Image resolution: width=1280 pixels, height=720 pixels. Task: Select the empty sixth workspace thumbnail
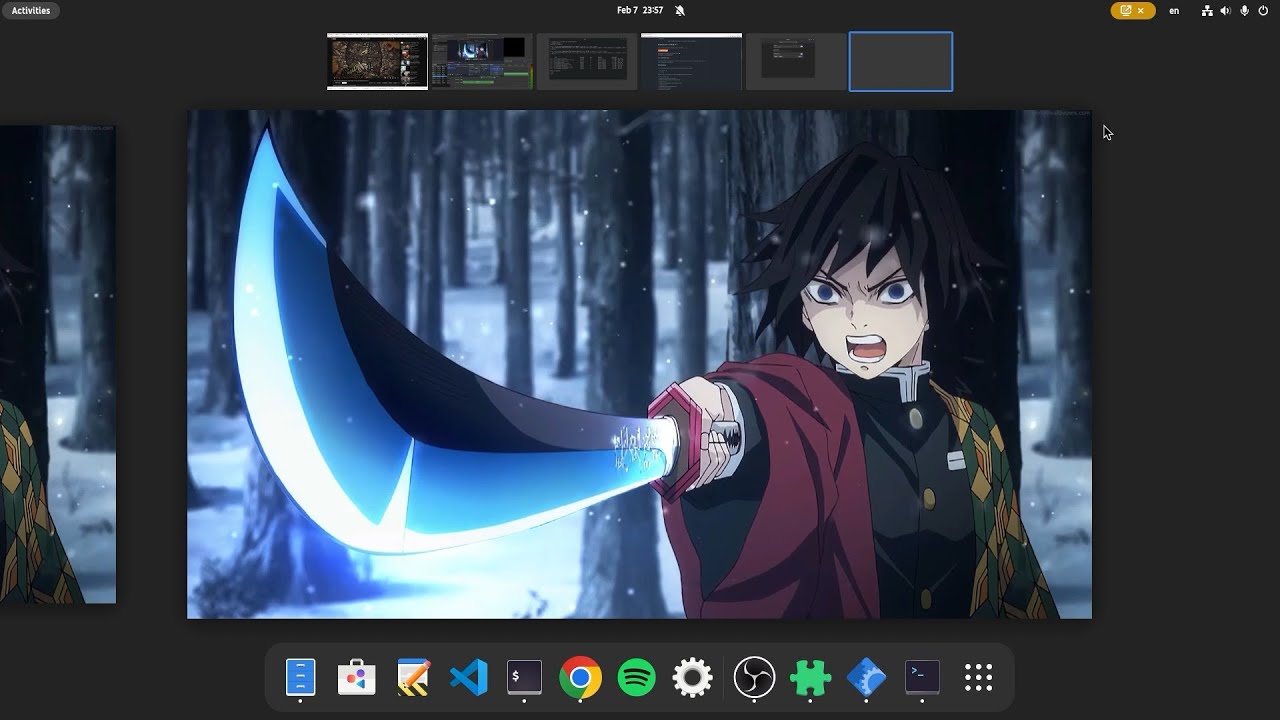tap(901, 62)
